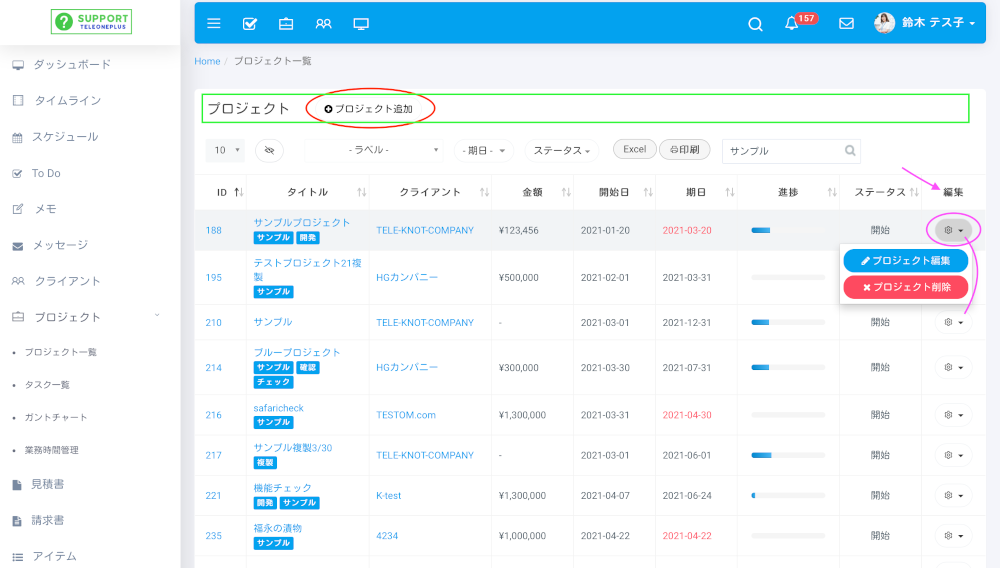The image size is (1000, 568).
Task: Open the rows-per-page 10 dropdown
Action: pyautogui.click(x=225, y=150)
